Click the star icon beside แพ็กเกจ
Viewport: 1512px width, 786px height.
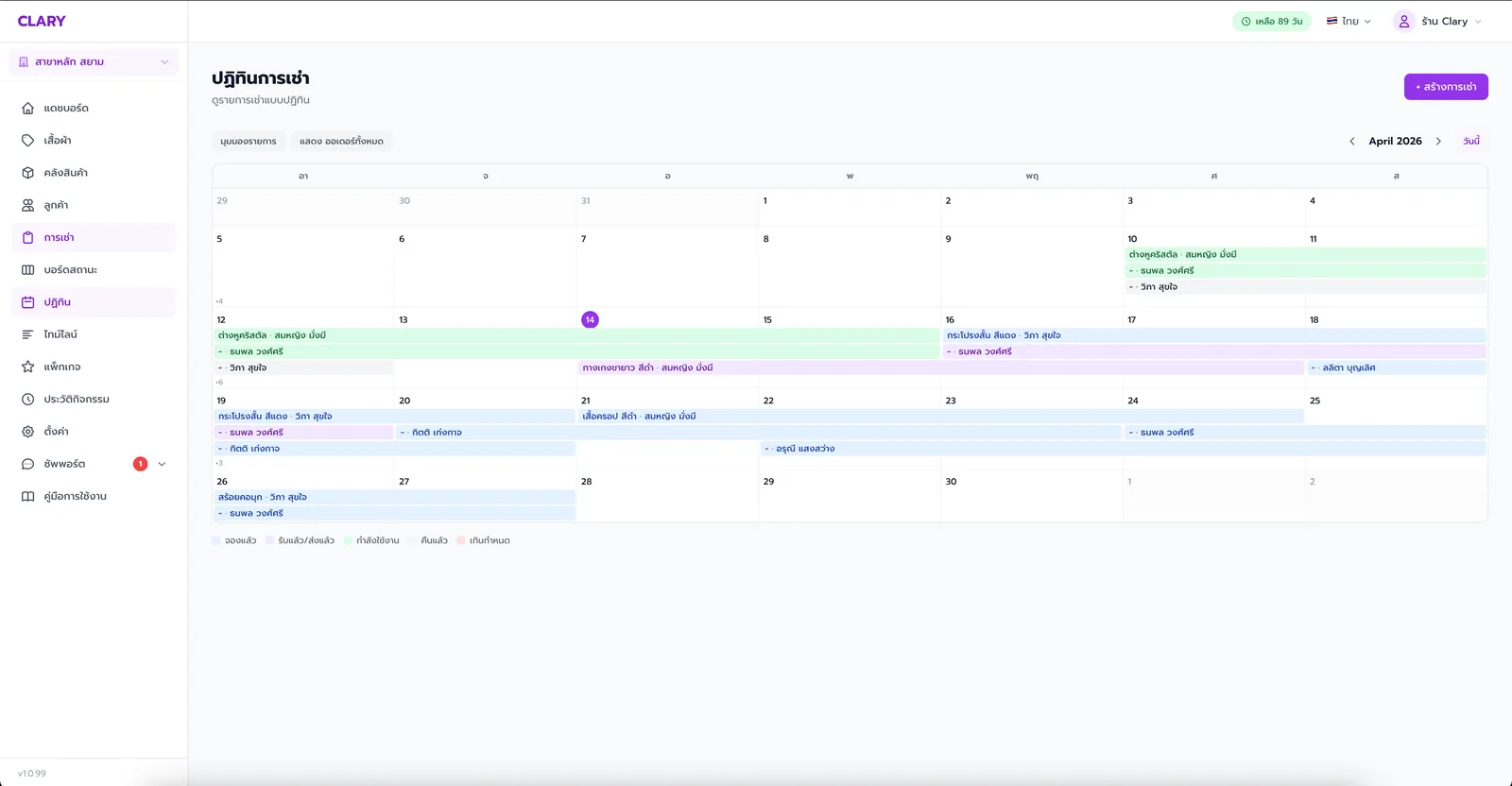click(x=27, y=367)
